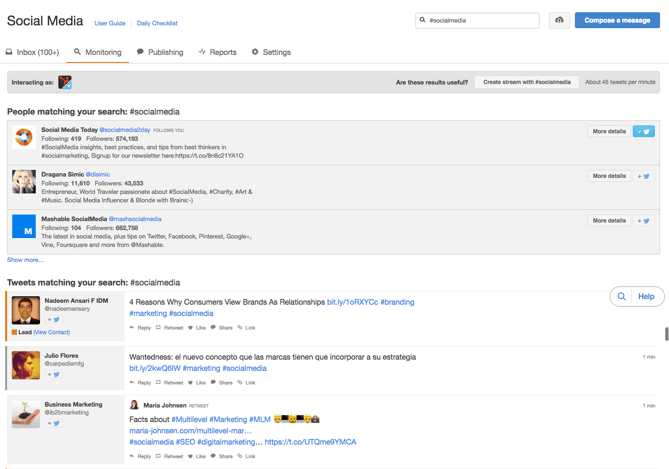Screen dimensions: 669x469
Task: Click the Interacting as profile avatar
Action: (65, 82)
